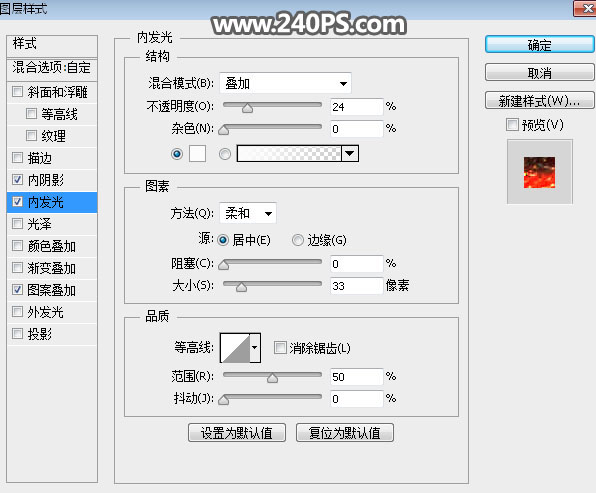
Task: Enable 投影 checkbox
Action: pos(17,334)
